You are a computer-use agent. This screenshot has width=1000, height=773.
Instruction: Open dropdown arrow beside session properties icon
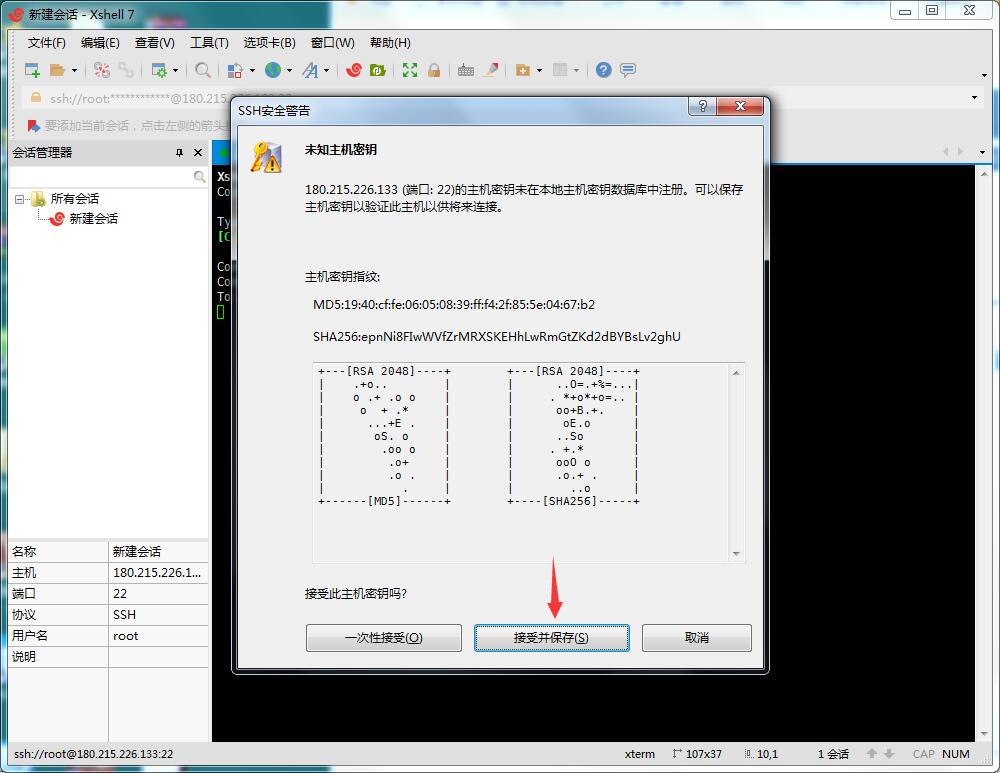(x=175, y=70)
